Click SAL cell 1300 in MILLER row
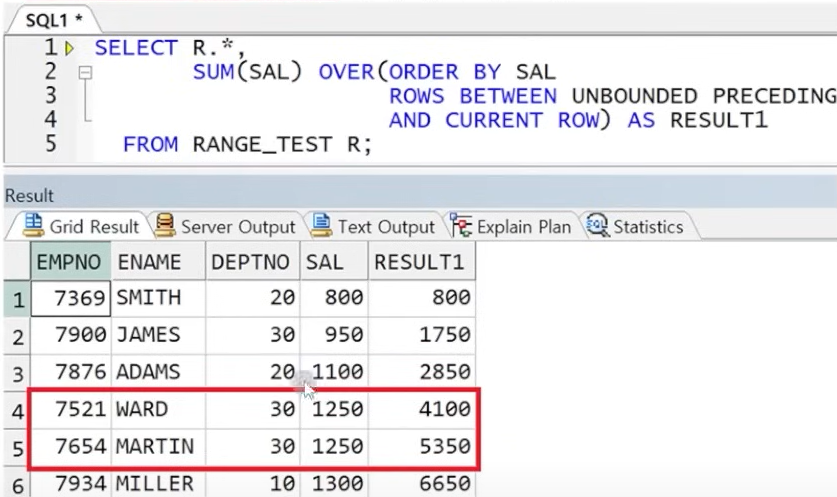 pyautogui.click(x=334, y=483)
